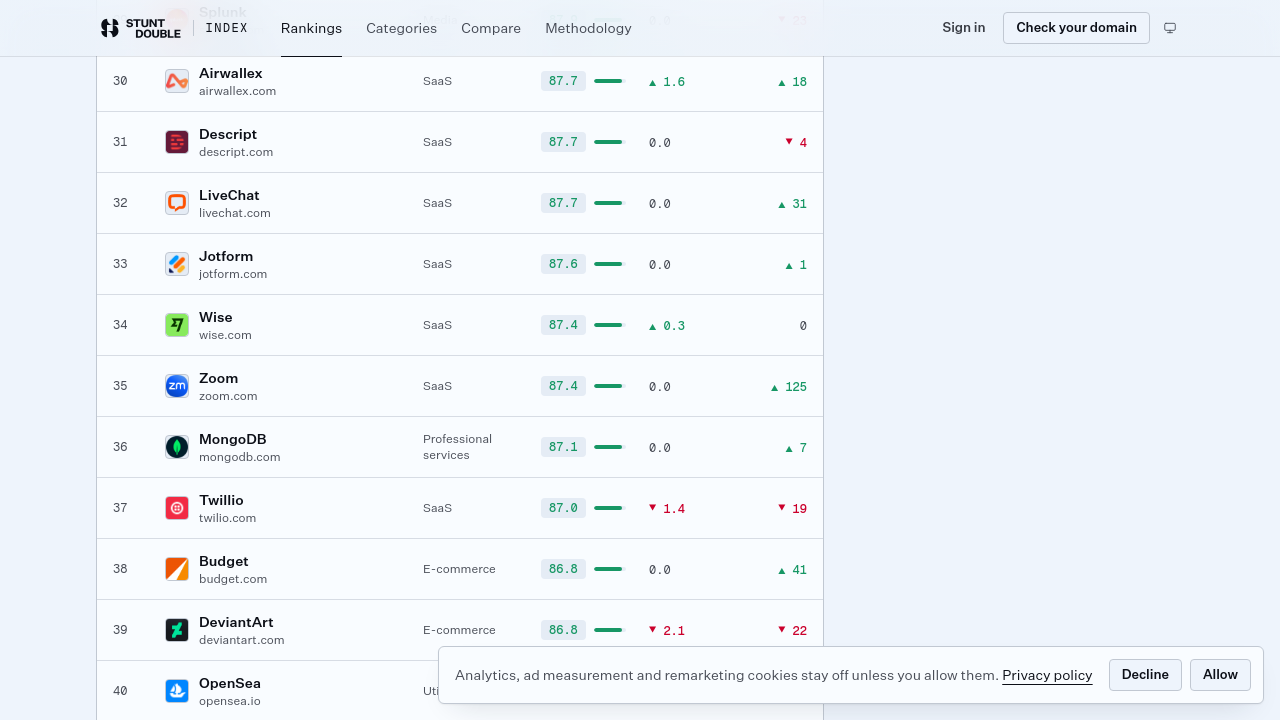Click the LiveChat logo icon
The width and height of the screenshot is (1280, 720).
[x=177, y=203]
